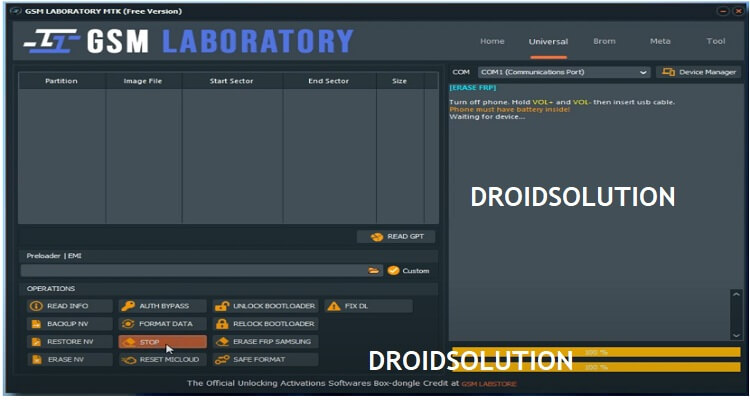Click the RESTORE NV button
750x400 pixels.
70,342
